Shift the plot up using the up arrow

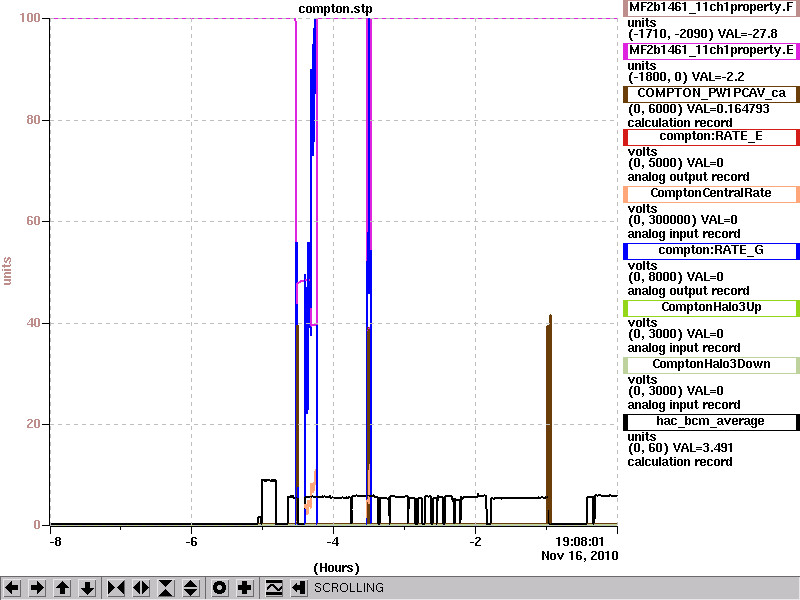point(62,588)
